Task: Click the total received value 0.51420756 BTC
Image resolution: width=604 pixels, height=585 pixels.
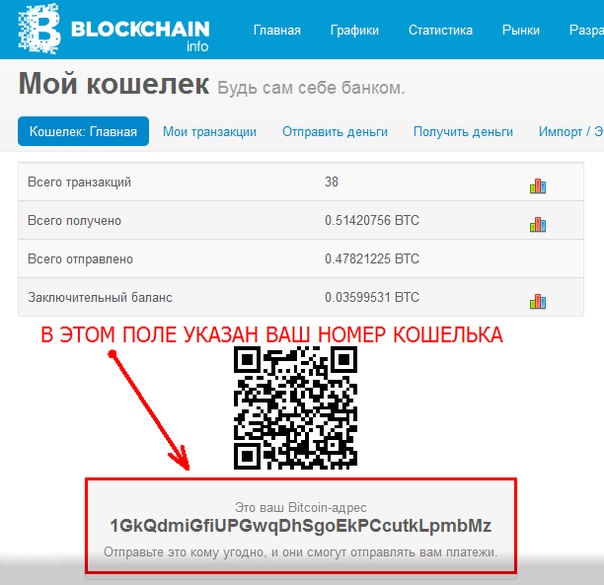Action: point(372,220)
